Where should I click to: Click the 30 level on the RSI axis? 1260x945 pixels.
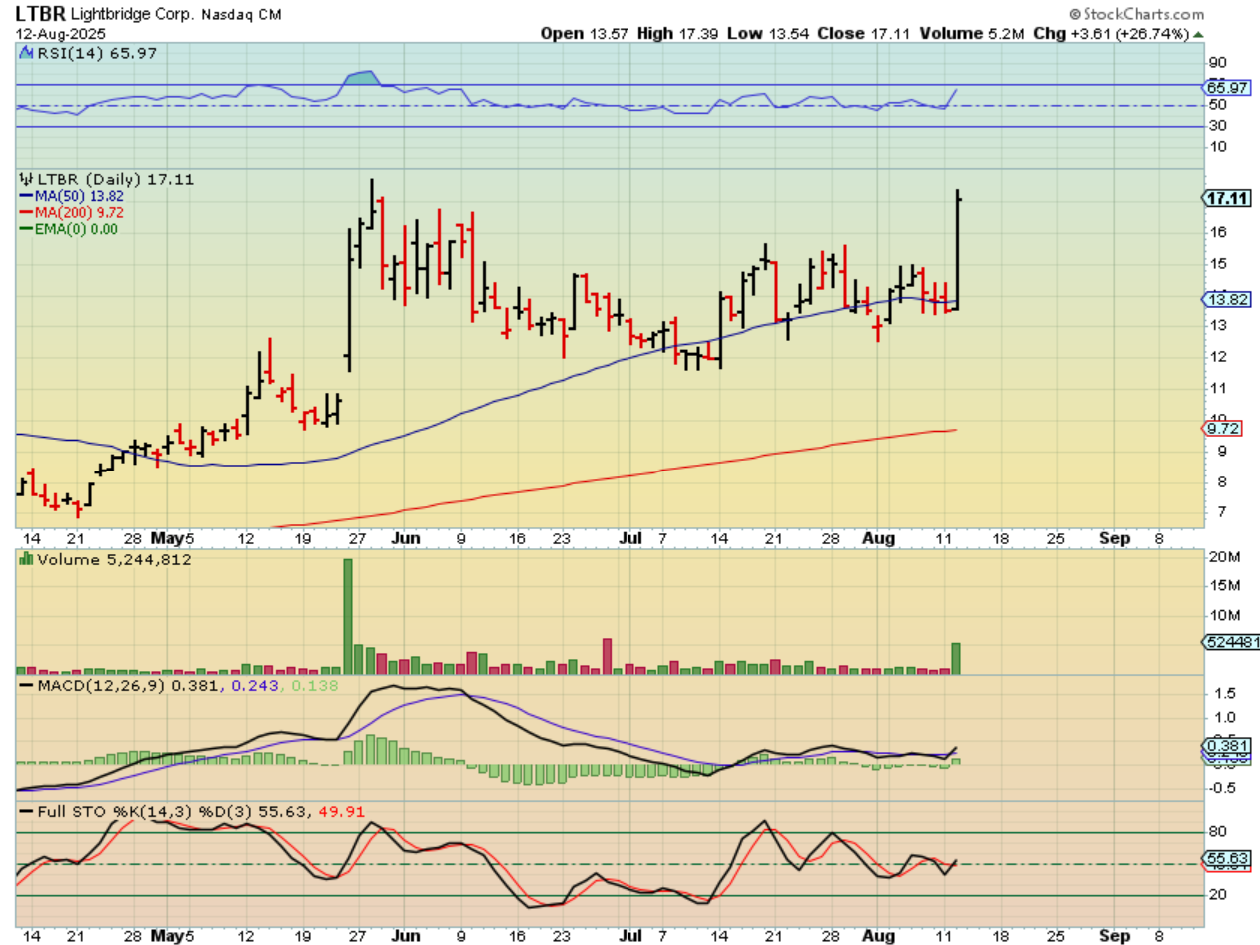(1219, 125)
